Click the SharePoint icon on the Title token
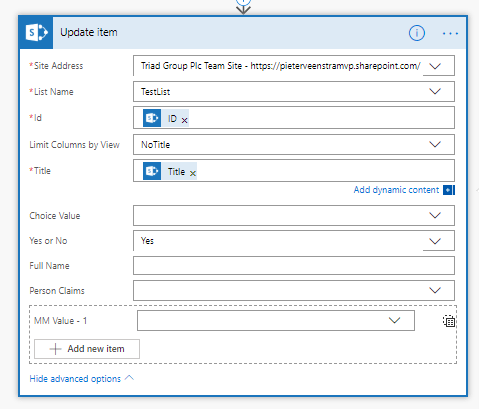Viewport: 479px width, 409px height. point(152,171)
